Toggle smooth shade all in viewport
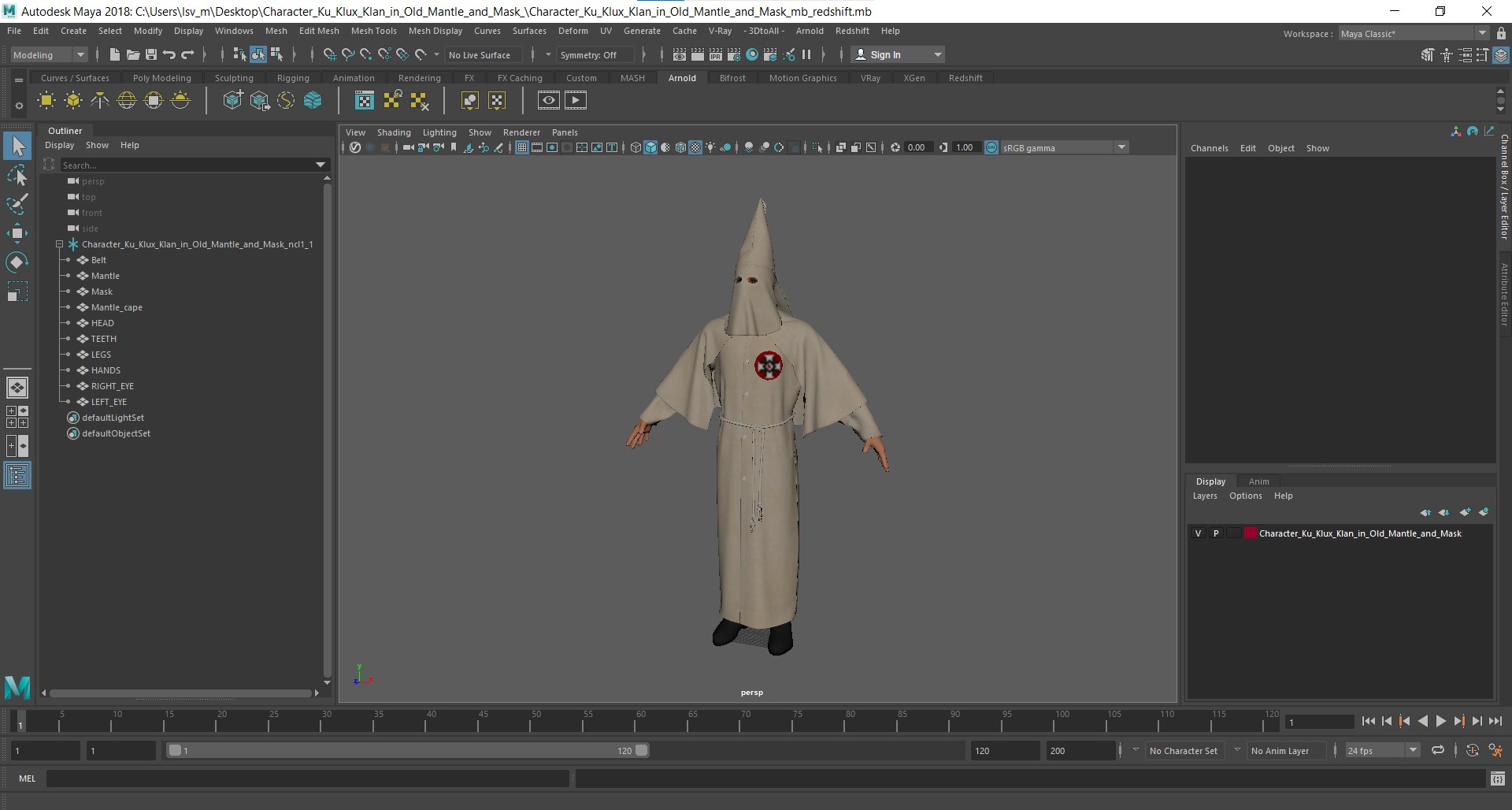The width and height of the screenshot is (1512, 810). pos(650,147)
